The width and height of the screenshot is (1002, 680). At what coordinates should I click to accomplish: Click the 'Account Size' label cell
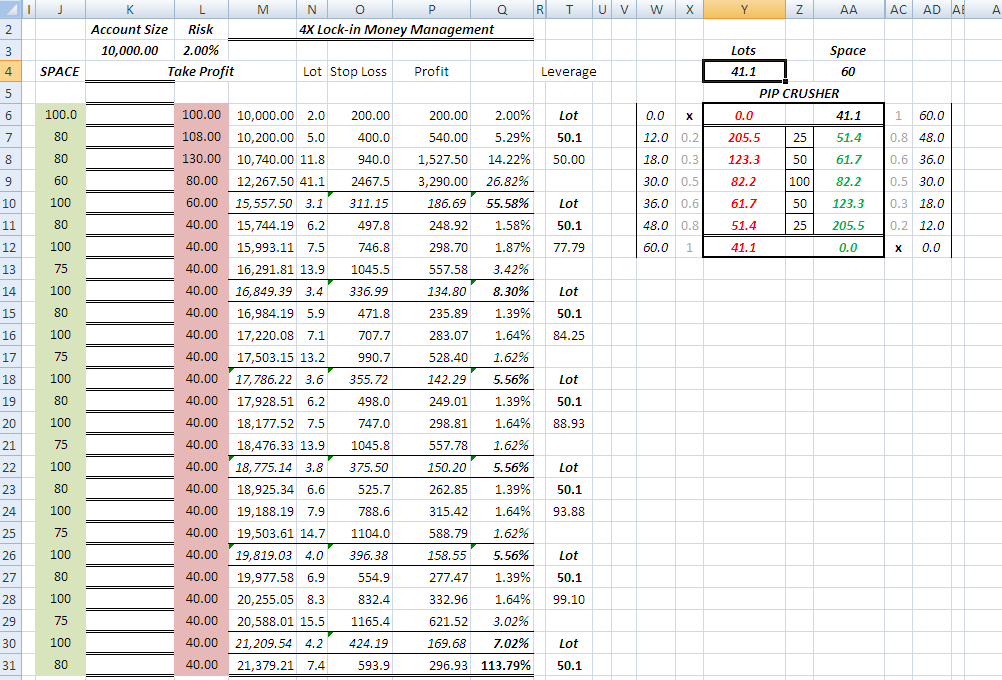(130, 29)
